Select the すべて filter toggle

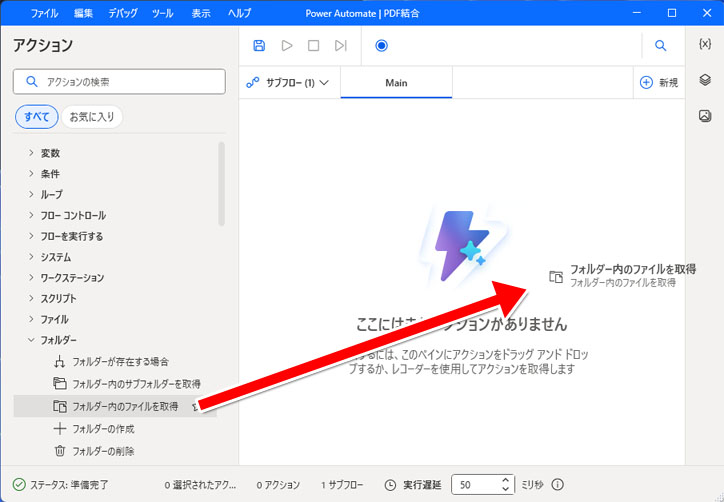[36, 117]
